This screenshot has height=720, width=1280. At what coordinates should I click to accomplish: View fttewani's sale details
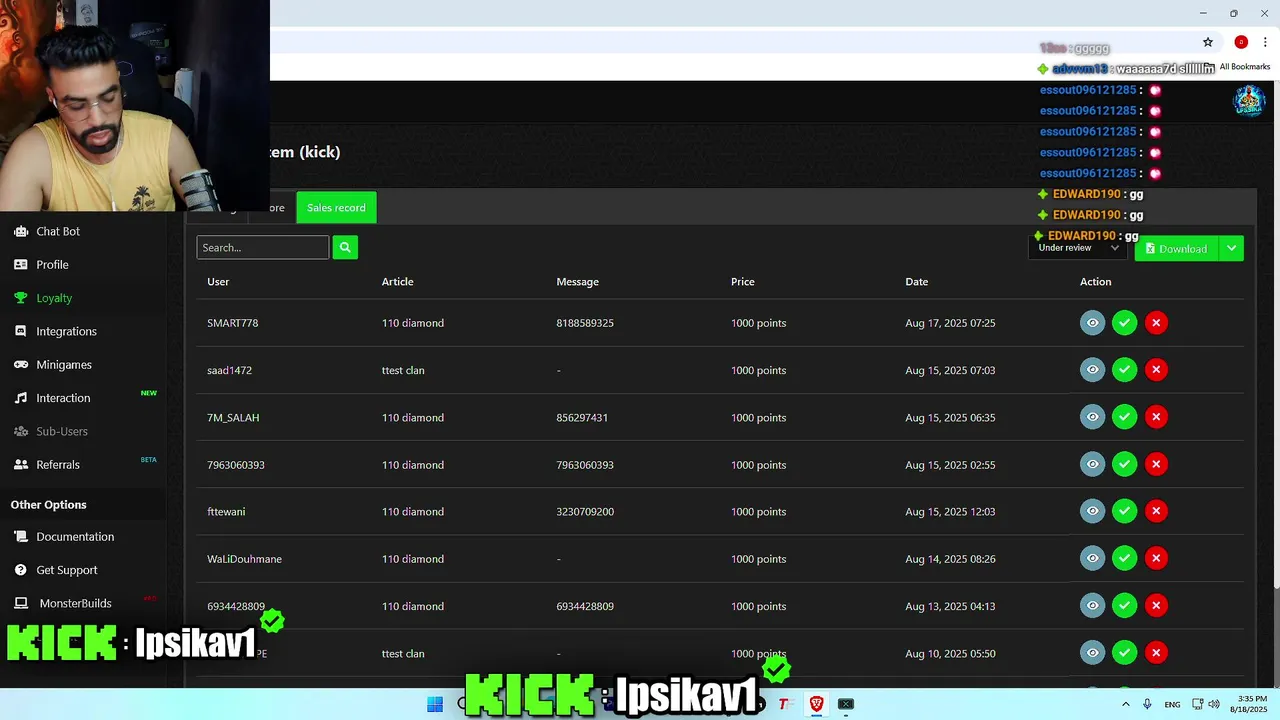(x=1092, y=511)
